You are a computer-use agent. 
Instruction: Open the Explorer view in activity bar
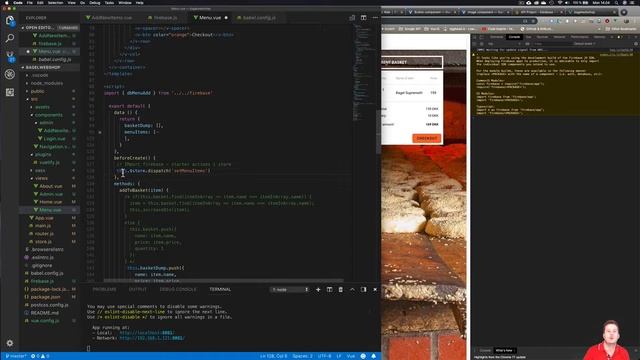pyautogui.click(x=10, y=20)
